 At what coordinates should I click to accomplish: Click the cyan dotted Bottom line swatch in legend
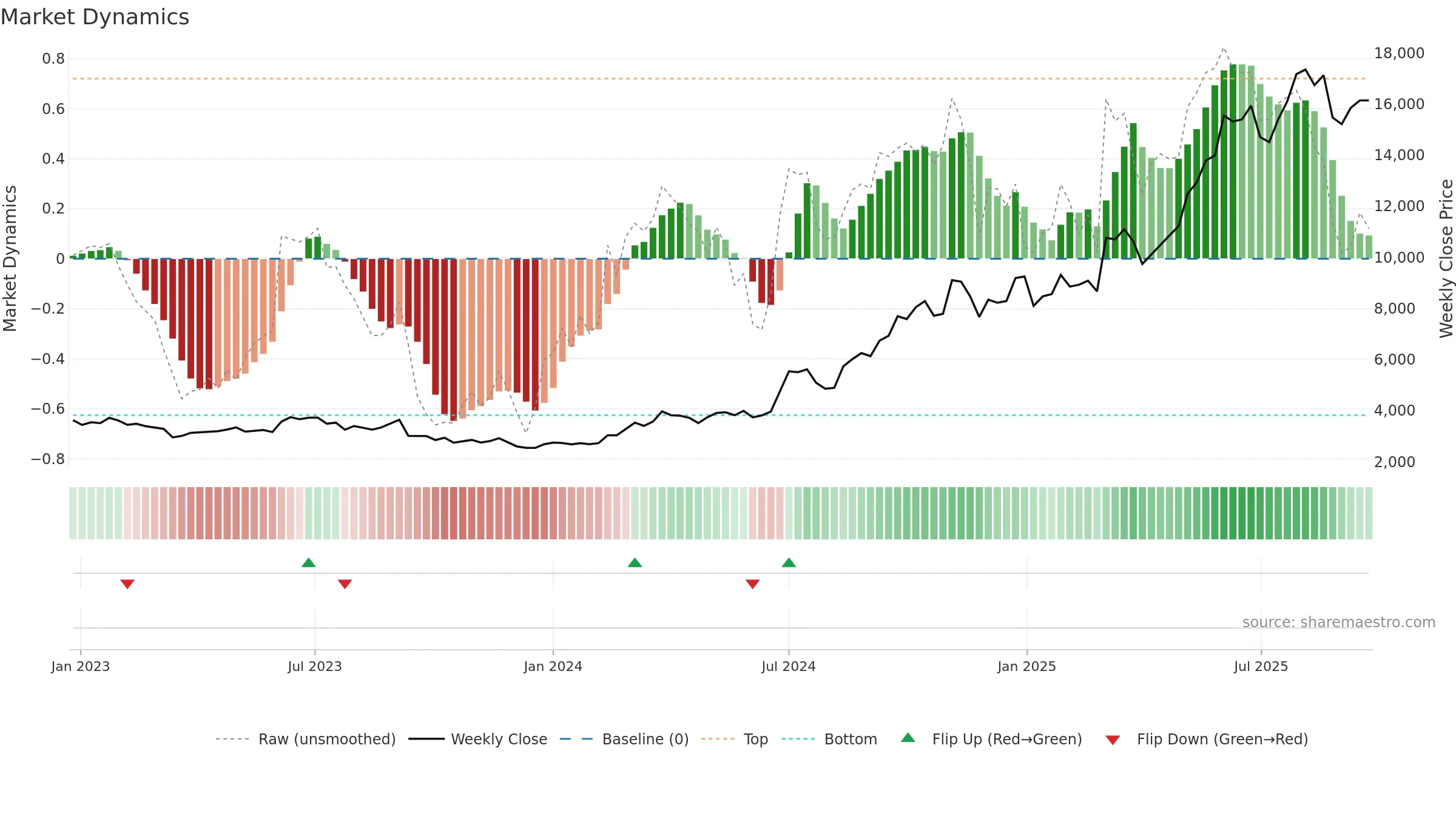[x=798, y=739]
